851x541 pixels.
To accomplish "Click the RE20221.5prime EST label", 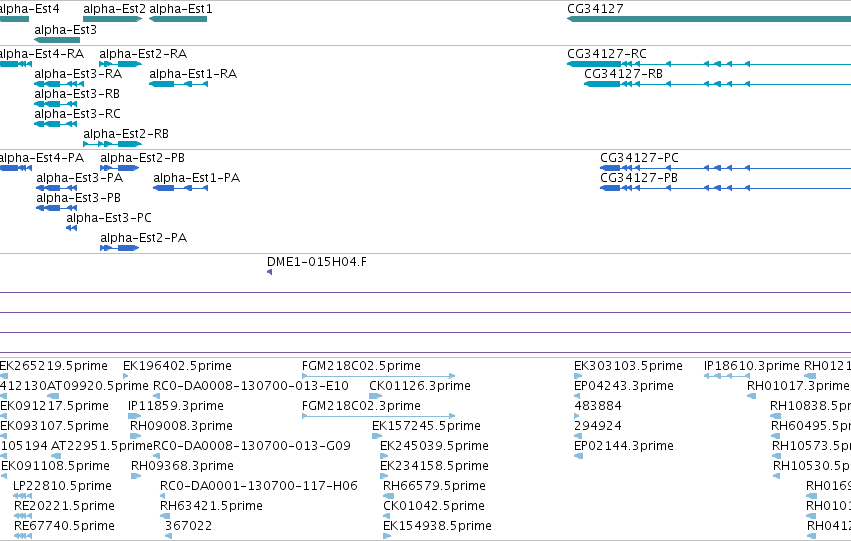I will pos(64,506).
